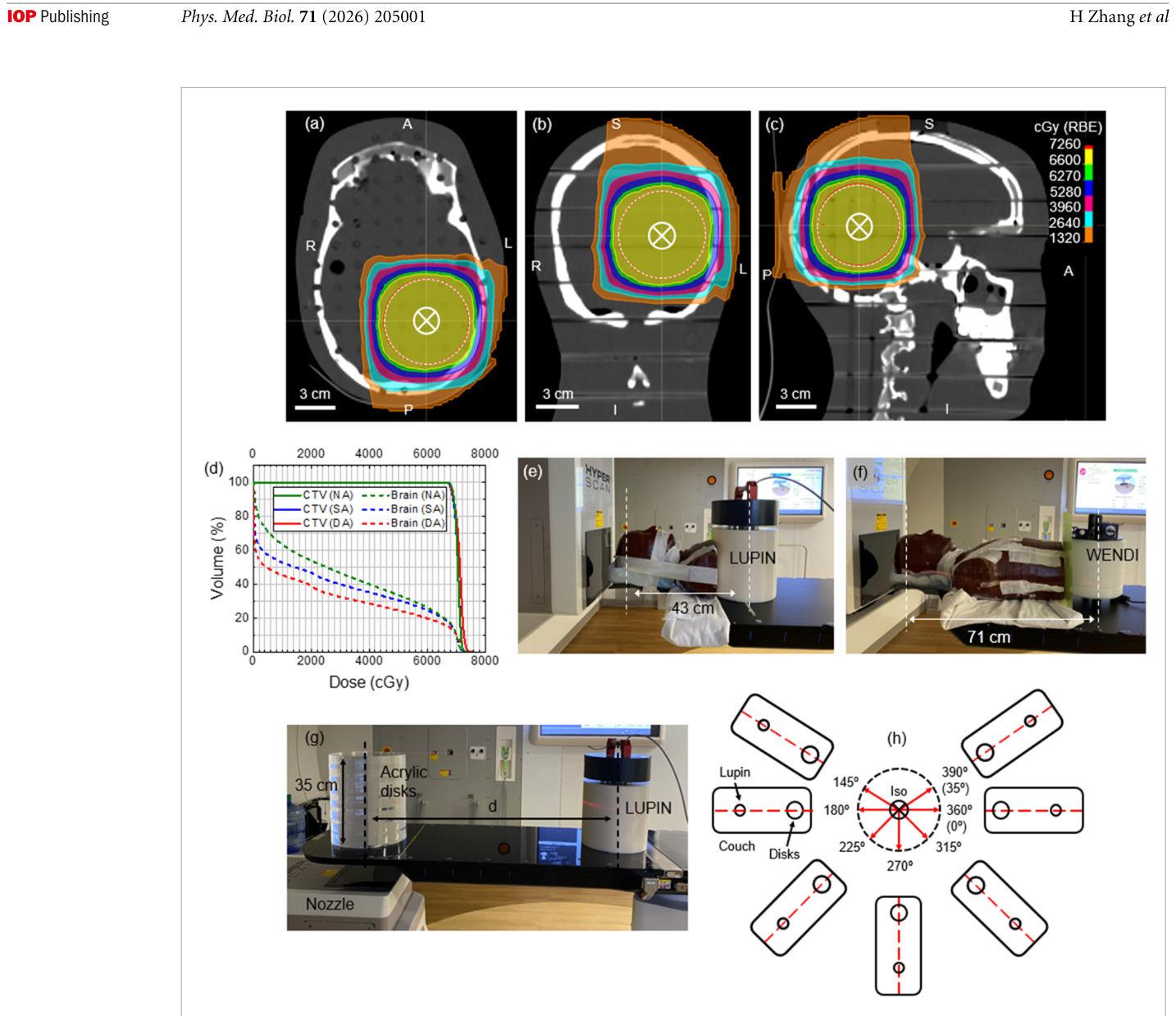Click the red 7260 dose colorbar swatch
The height and width of the screenshot is (1016, 1176).
click(1089, 148)
